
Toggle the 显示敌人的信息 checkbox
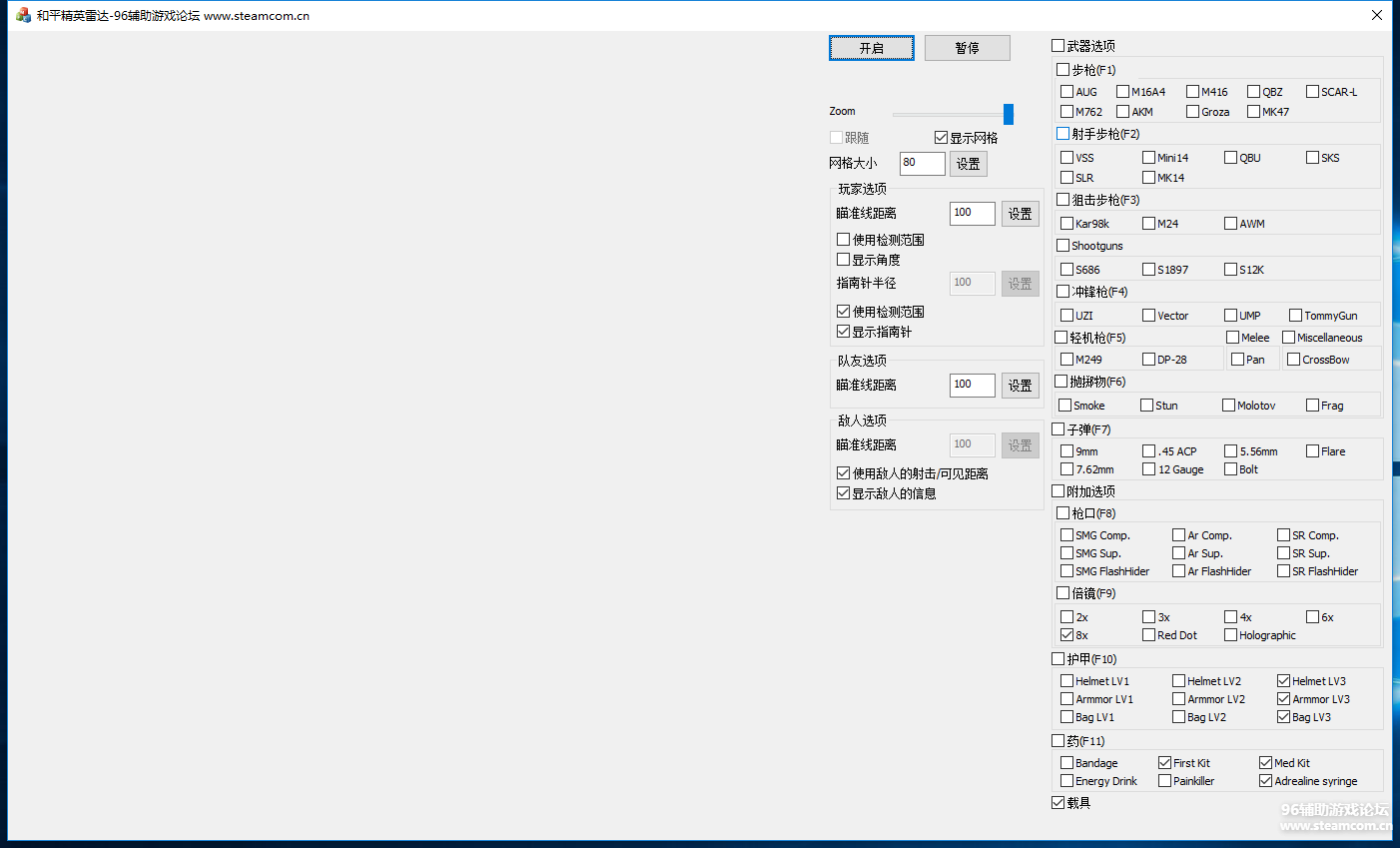(x=843, y=493)
